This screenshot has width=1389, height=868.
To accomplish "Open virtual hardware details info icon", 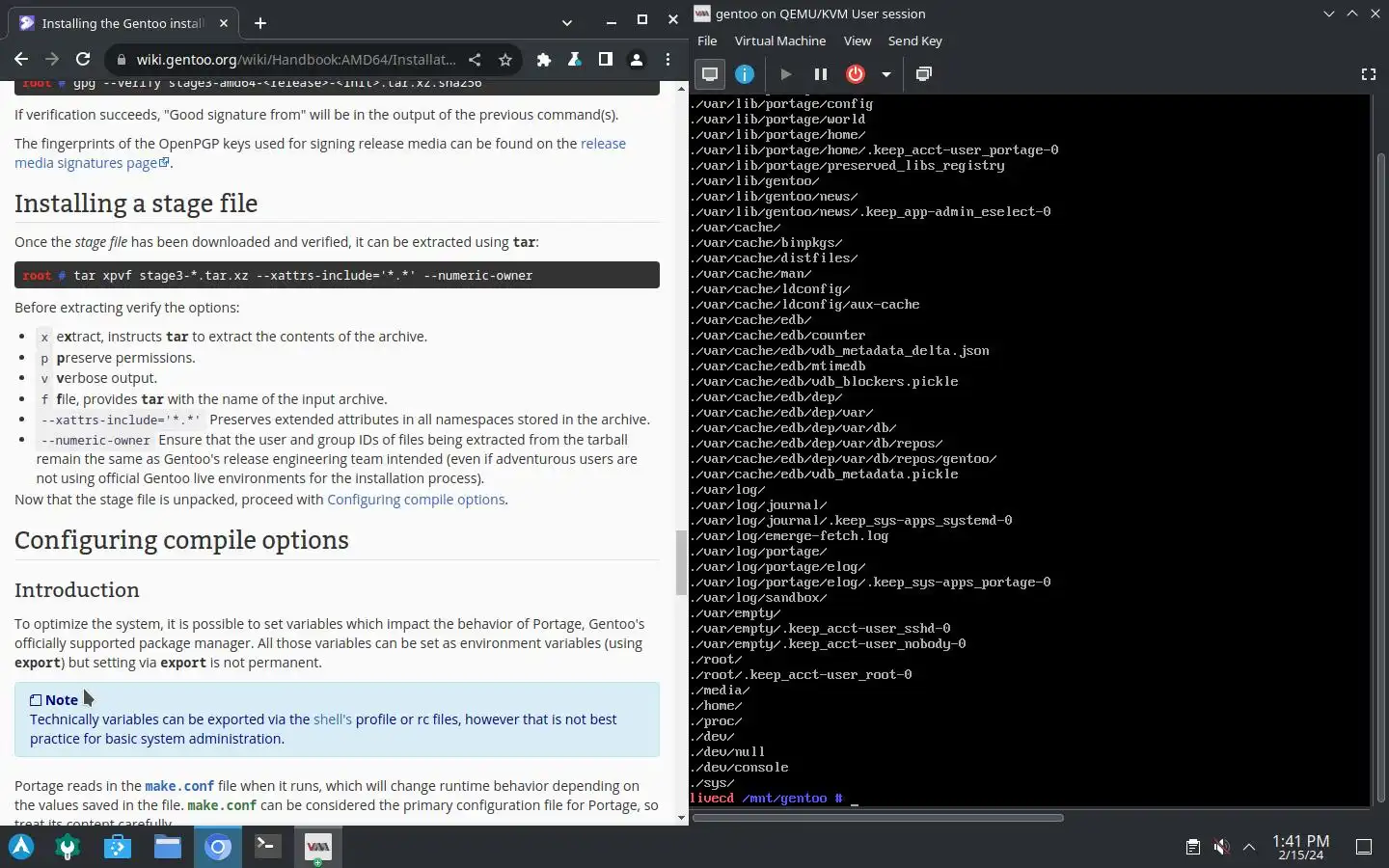I will [x=745, y=74].
